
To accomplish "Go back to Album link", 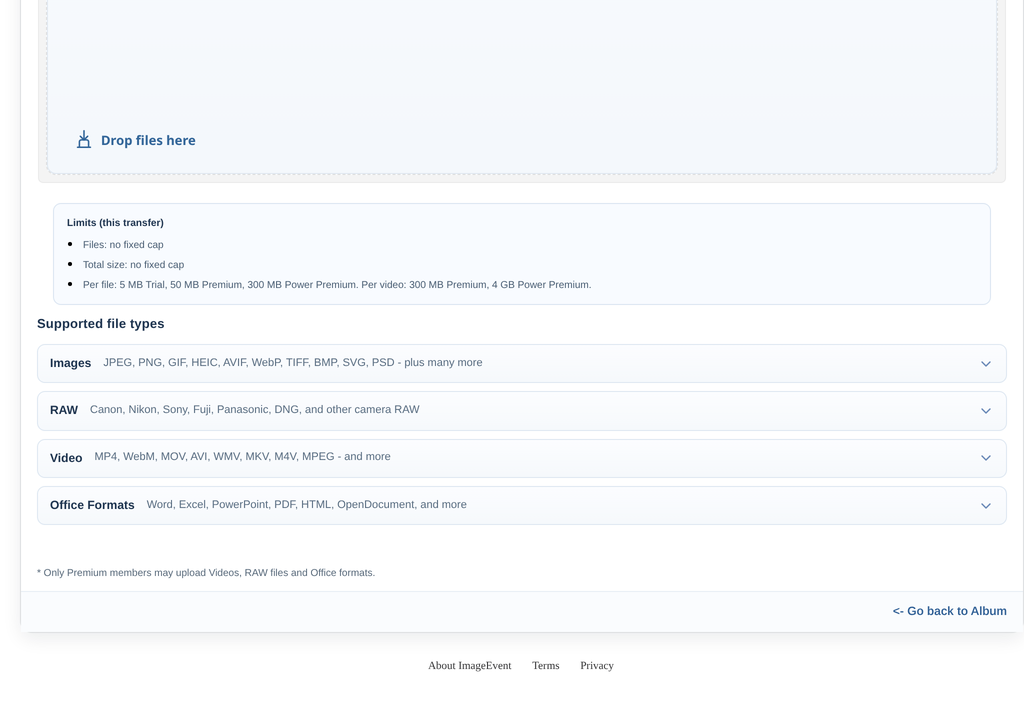I will click(950, 611).
